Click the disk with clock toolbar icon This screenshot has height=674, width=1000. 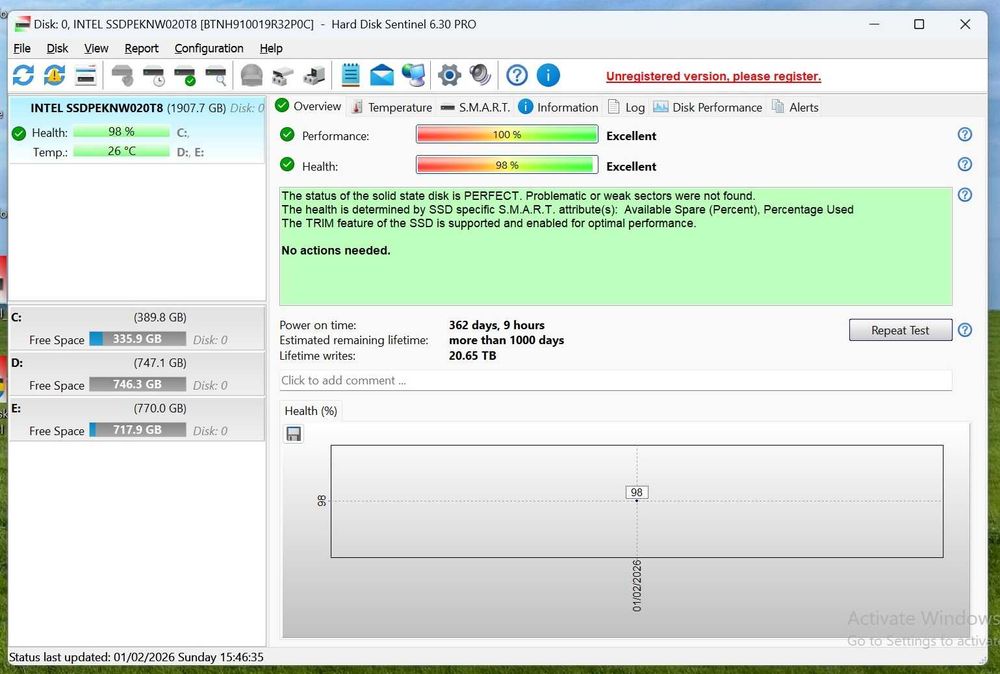click(154, 75)
